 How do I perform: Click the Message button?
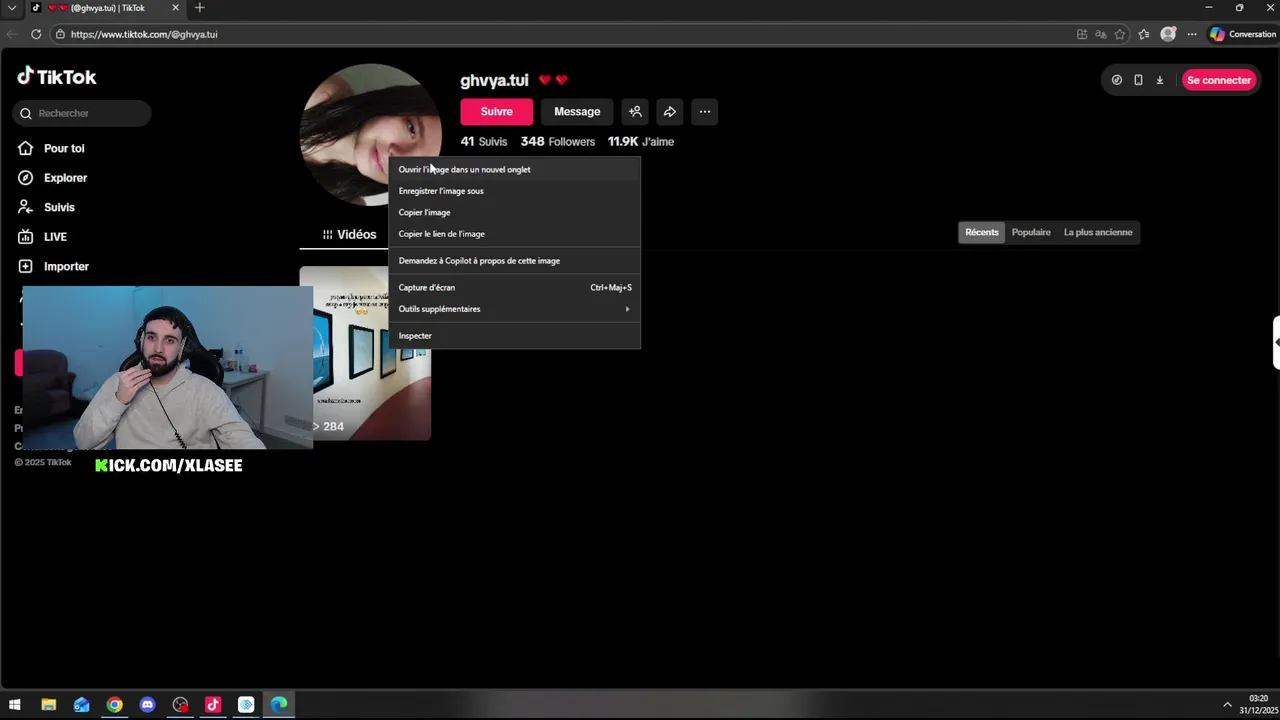[577, 112]
